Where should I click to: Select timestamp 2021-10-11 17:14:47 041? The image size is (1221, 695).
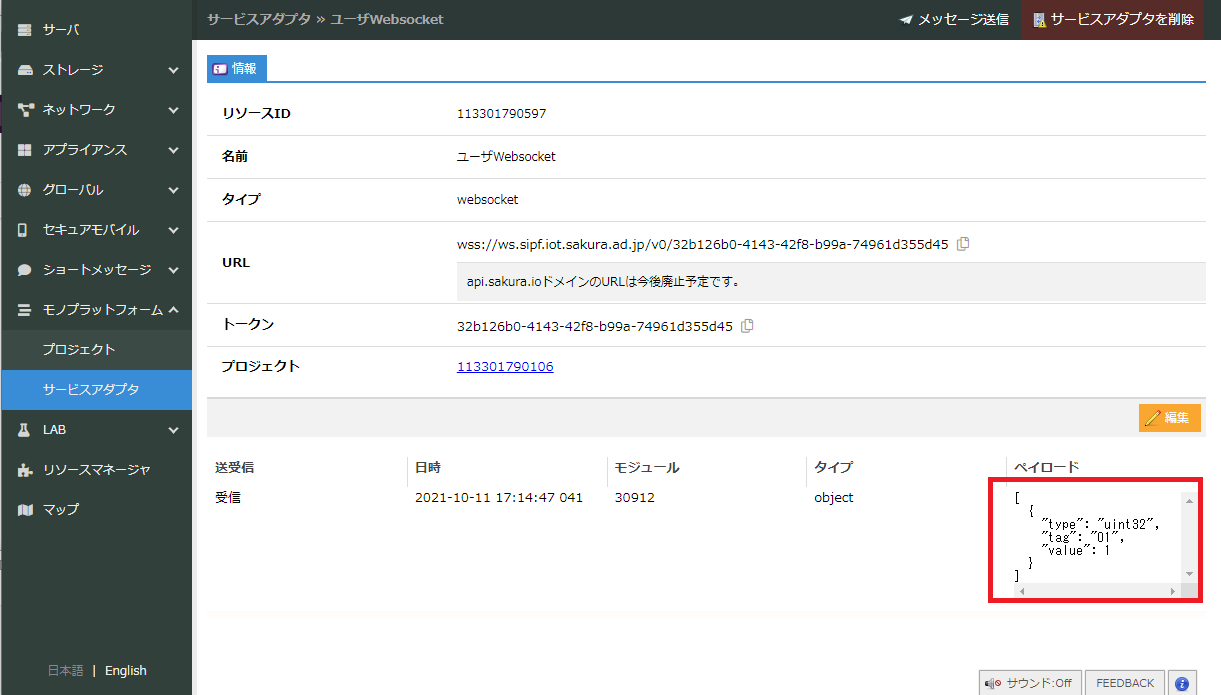499,498
